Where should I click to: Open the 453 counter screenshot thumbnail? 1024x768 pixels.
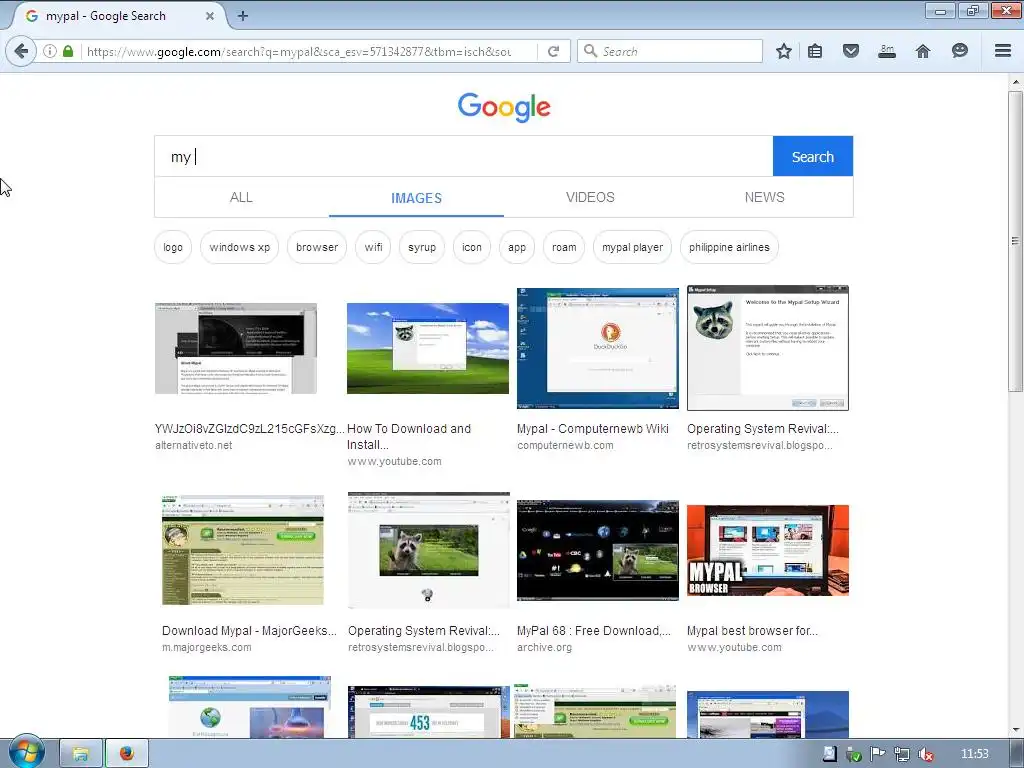pos(428,712)
